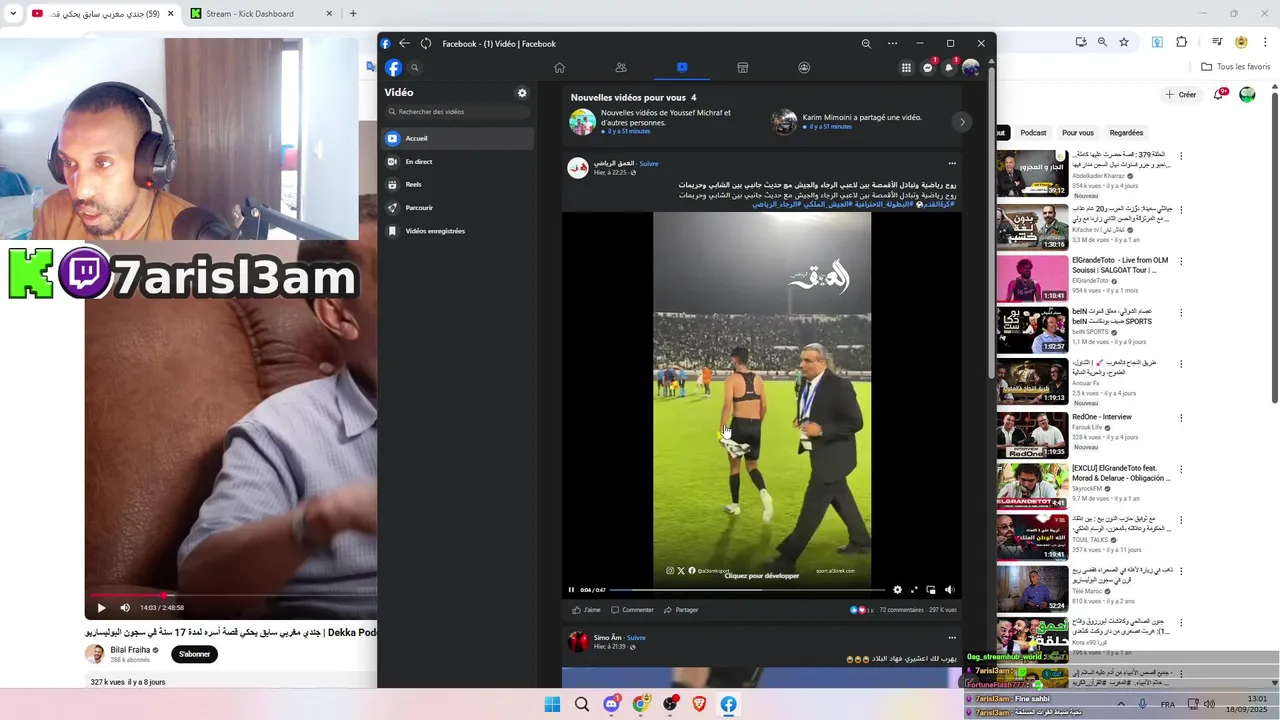The width and height of the screenshot is (1280, 720).
Task: Select Accueil in Video sidebar
Action: (x=458, y=138)
